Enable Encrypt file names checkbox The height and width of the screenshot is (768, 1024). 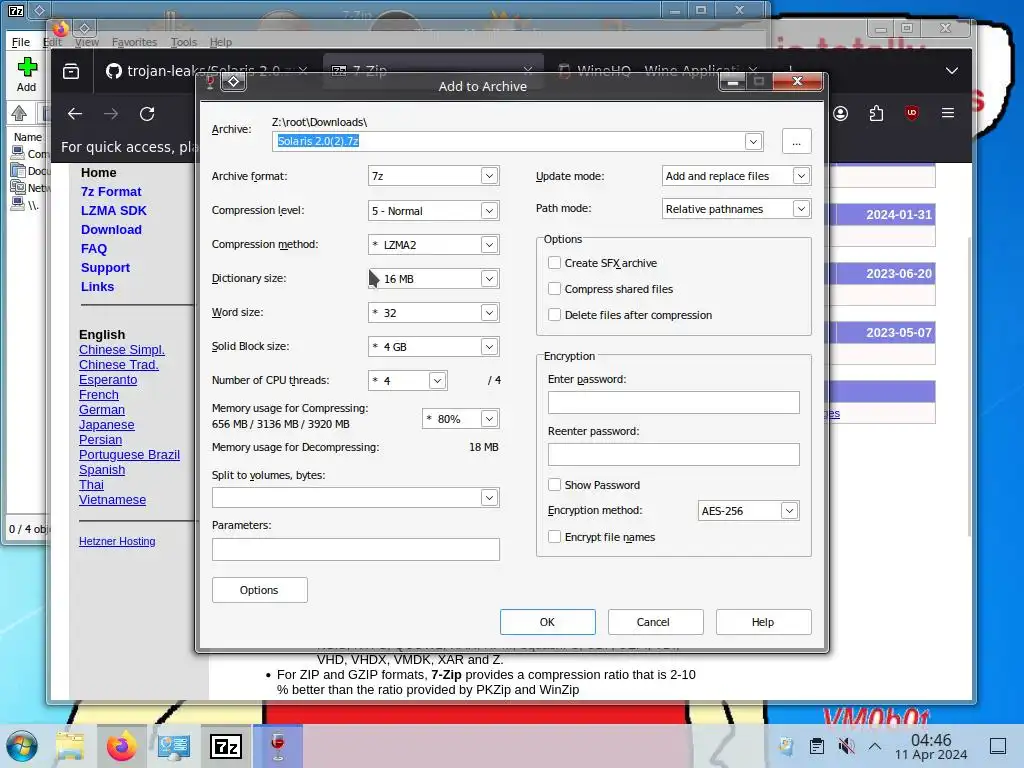tap(554, 537)
